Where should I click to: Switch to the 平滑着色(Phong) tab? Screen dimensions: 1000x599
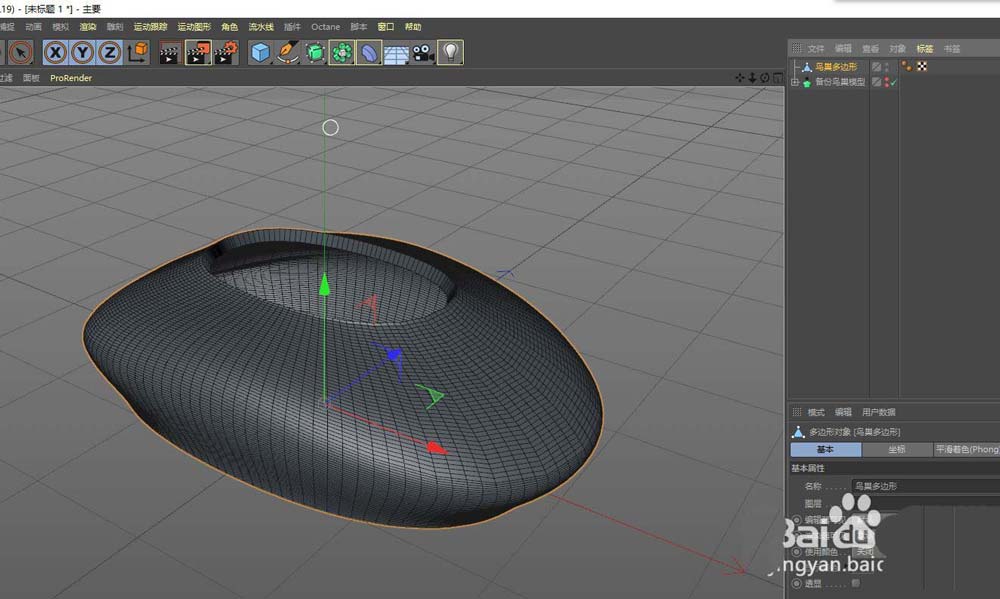(x=966, y=450)
